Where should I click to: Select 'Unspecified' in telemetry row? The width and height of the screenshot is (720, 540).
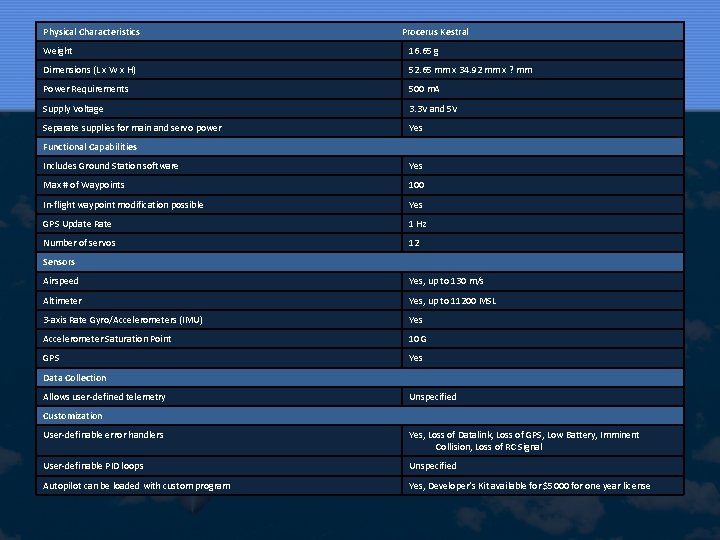(x=433, y=397)
